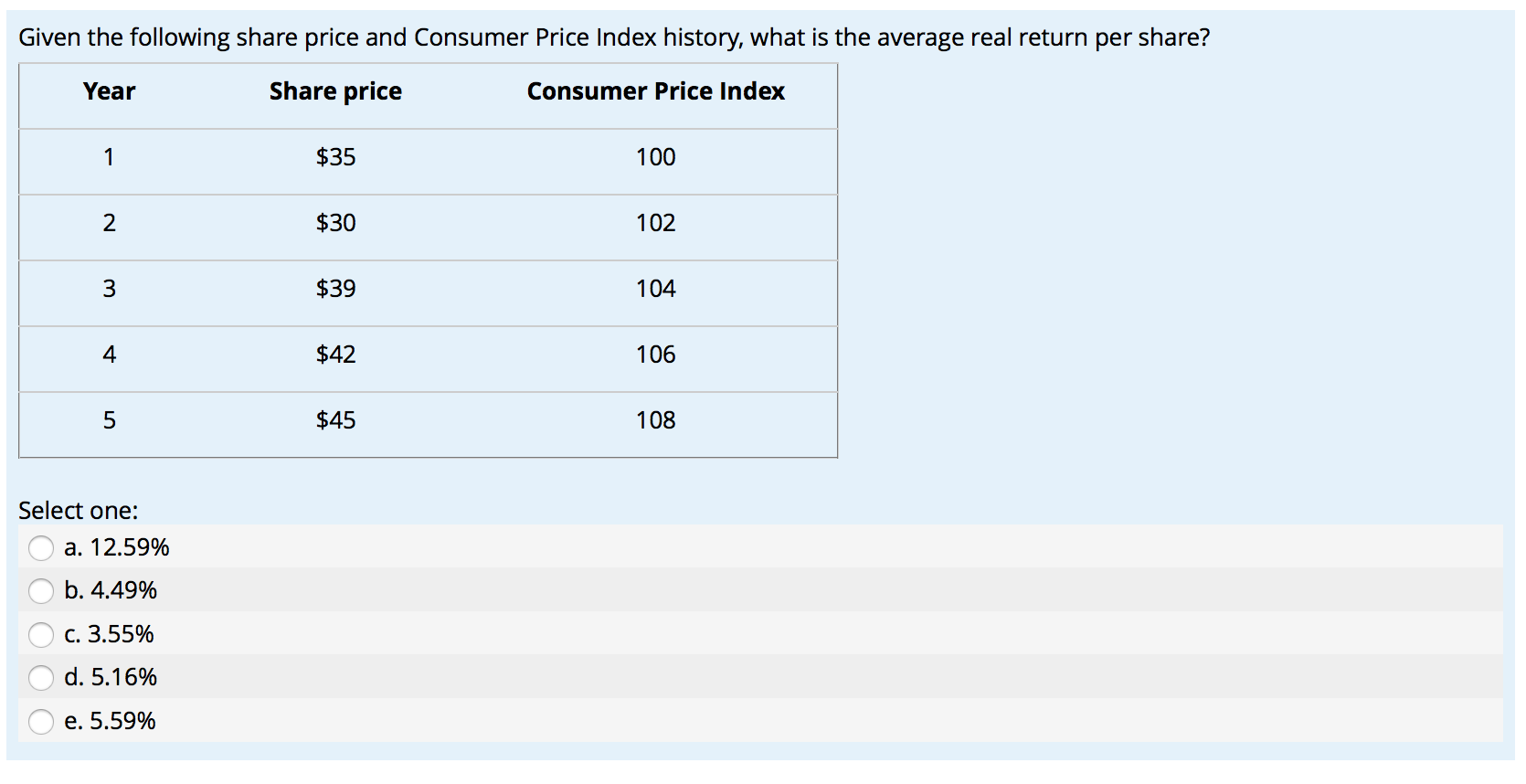Select radio button for answer a. 12.59%

(x=40, y=547)
